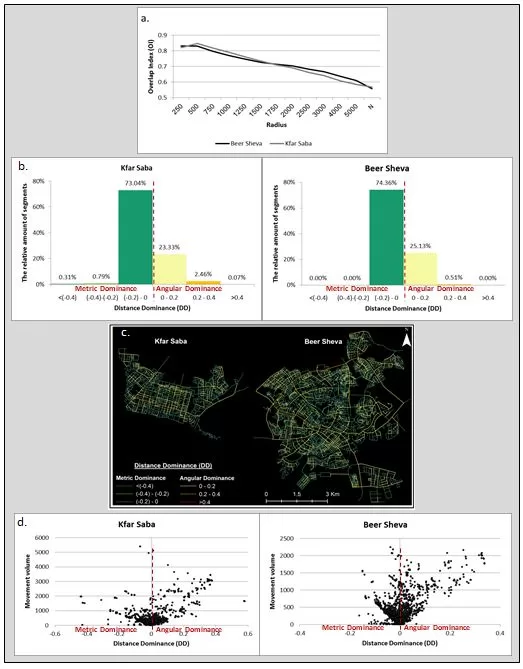
Task: Click the Kfar Saba scatter plot title
Action: point(136,524)
